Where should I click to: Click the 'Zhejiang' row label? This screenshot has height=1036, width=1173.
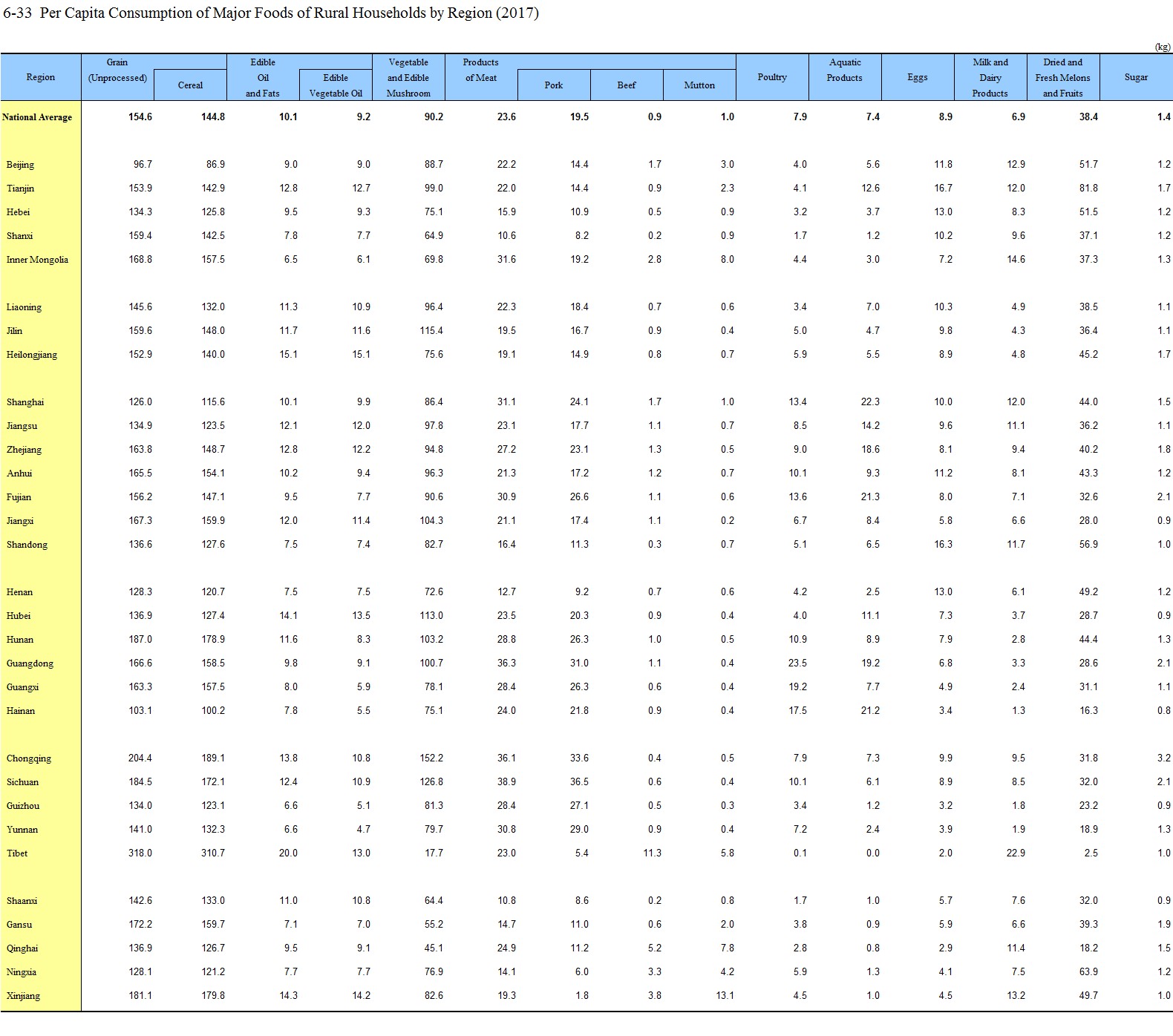pos(24,450)
